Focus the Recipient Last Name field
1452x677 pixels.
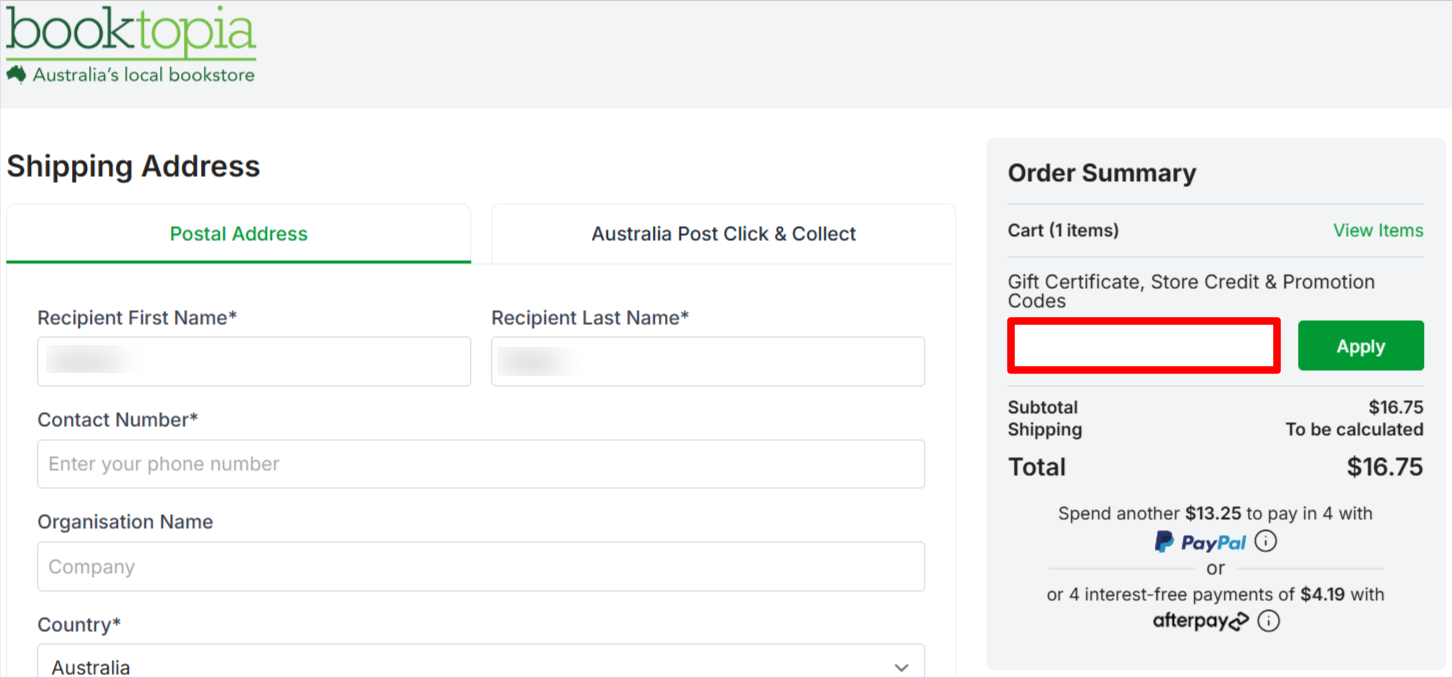[x=708, y=361]
